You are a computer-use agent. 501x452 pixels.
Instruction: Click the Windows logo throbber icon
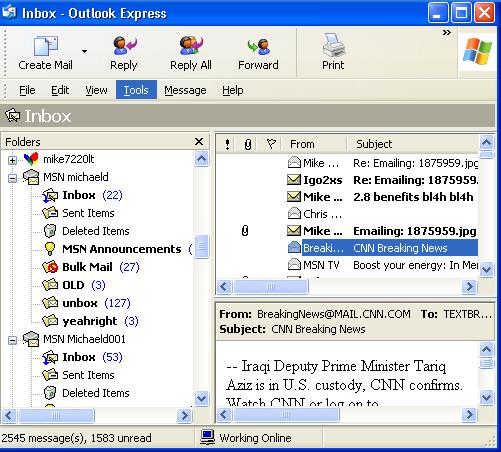477,52
